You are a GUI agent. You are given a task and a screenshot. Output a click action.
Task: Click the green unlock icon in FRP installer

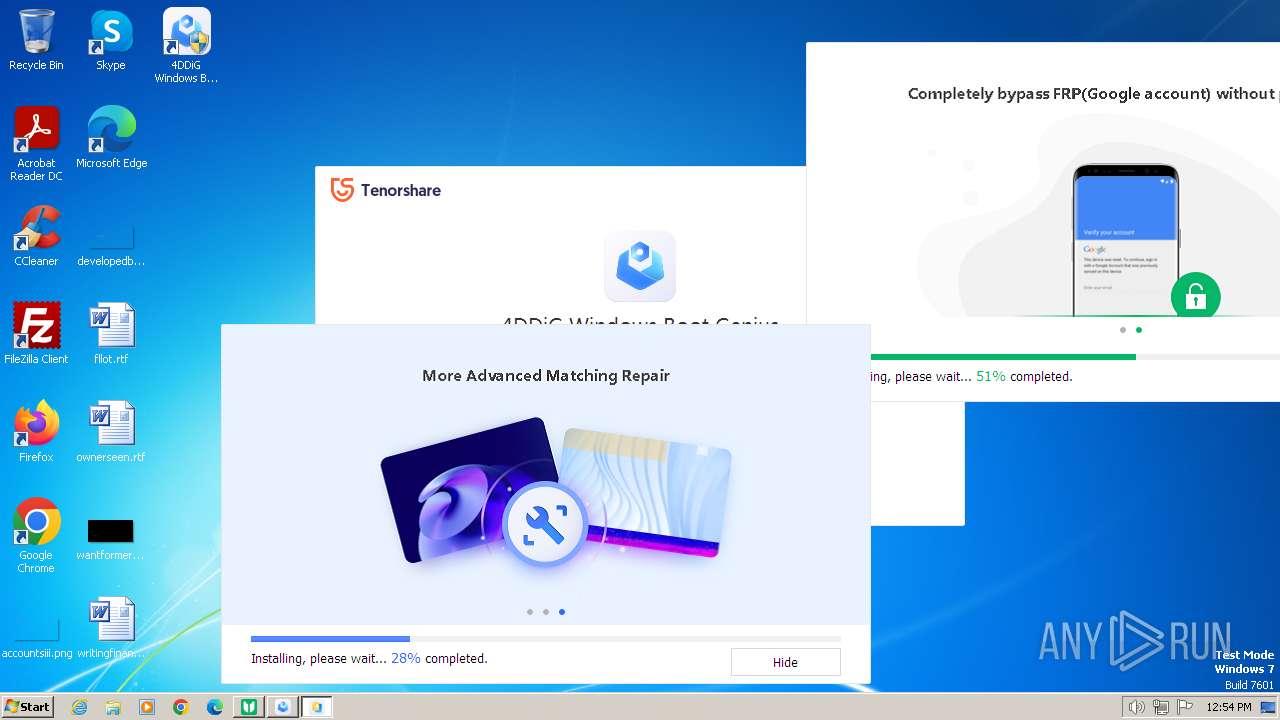[x=1196, y=296]
